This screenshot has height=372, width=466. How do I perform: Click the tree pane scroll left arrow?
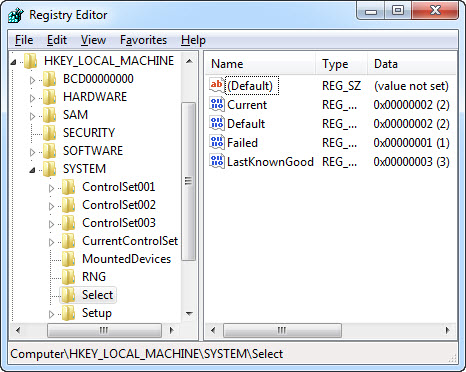[x=18, y=330]
